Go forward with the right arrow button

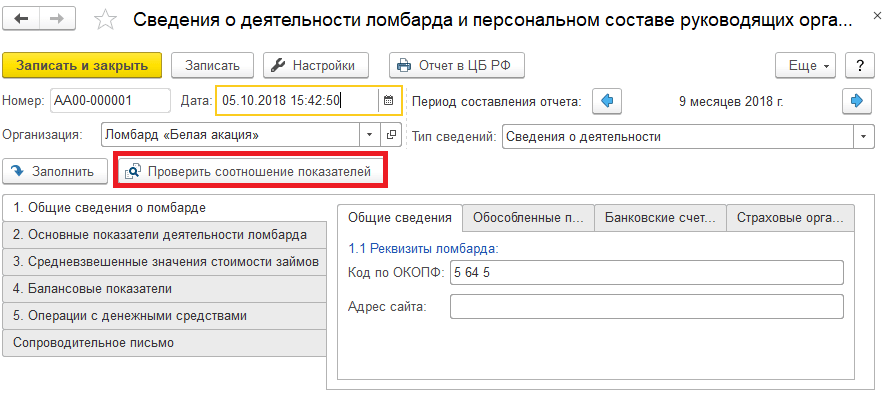click(x=57, y=19)
